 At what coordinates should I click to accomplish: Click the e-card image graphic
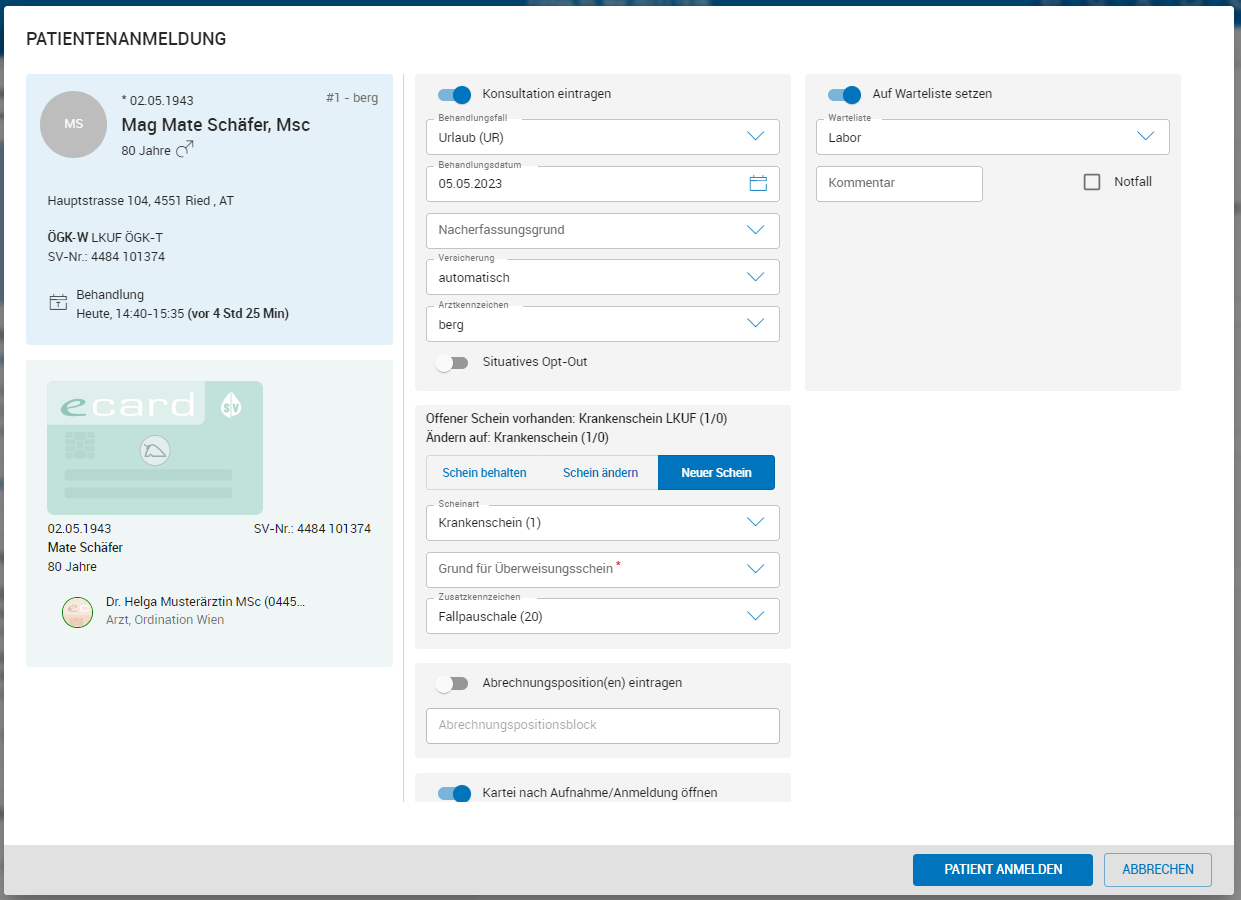155,448
